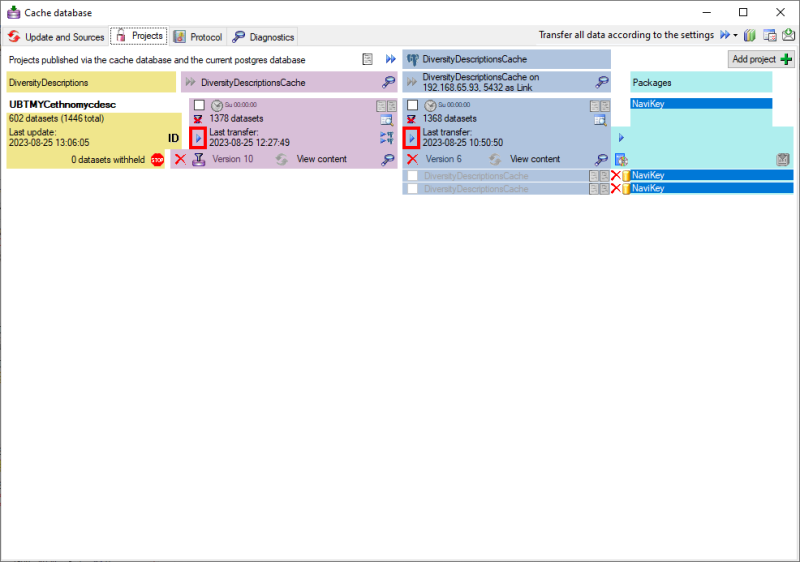Image resolution: width=800 pixels, height=562 pixels.
Task: Click the red STOP datasets withheld icon
Action: coord(157,159)
